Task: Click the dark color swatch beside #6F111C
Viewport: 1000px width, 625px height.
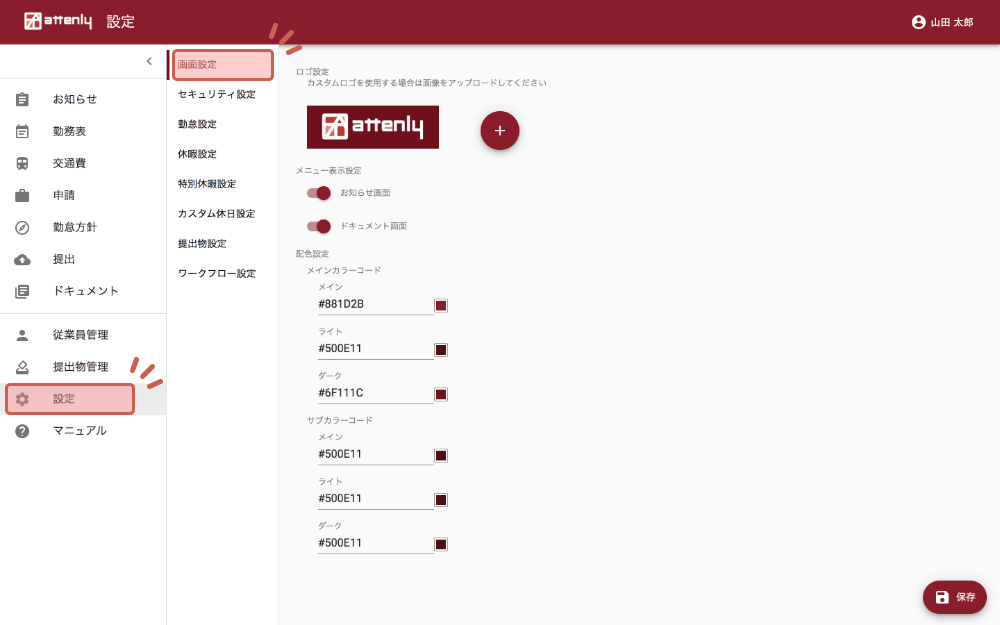Action: pyautogui.click(x=441, y=394)
